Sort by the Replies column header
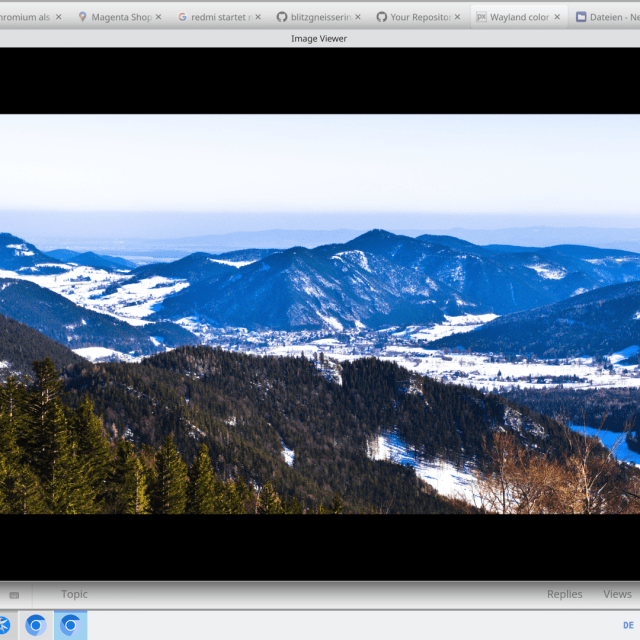640x640 pixels. point(564,594)
